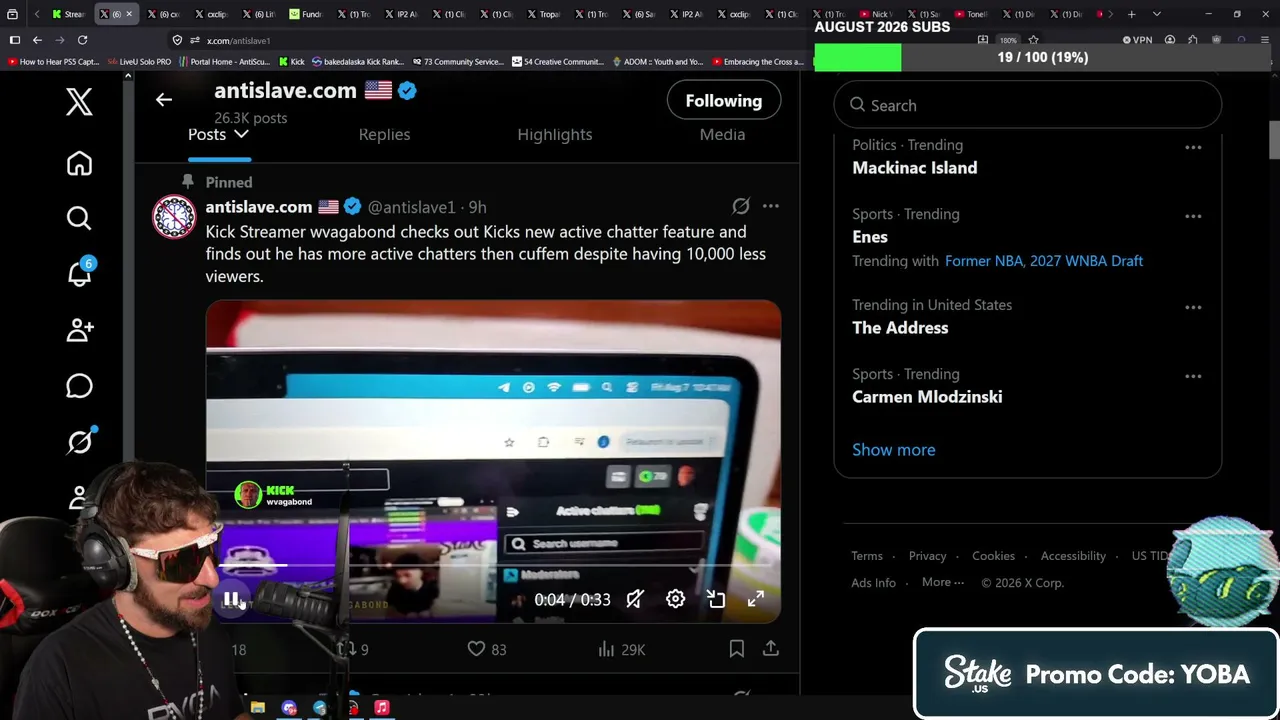Open more options menu on pinned post

(x=770, y=206)
